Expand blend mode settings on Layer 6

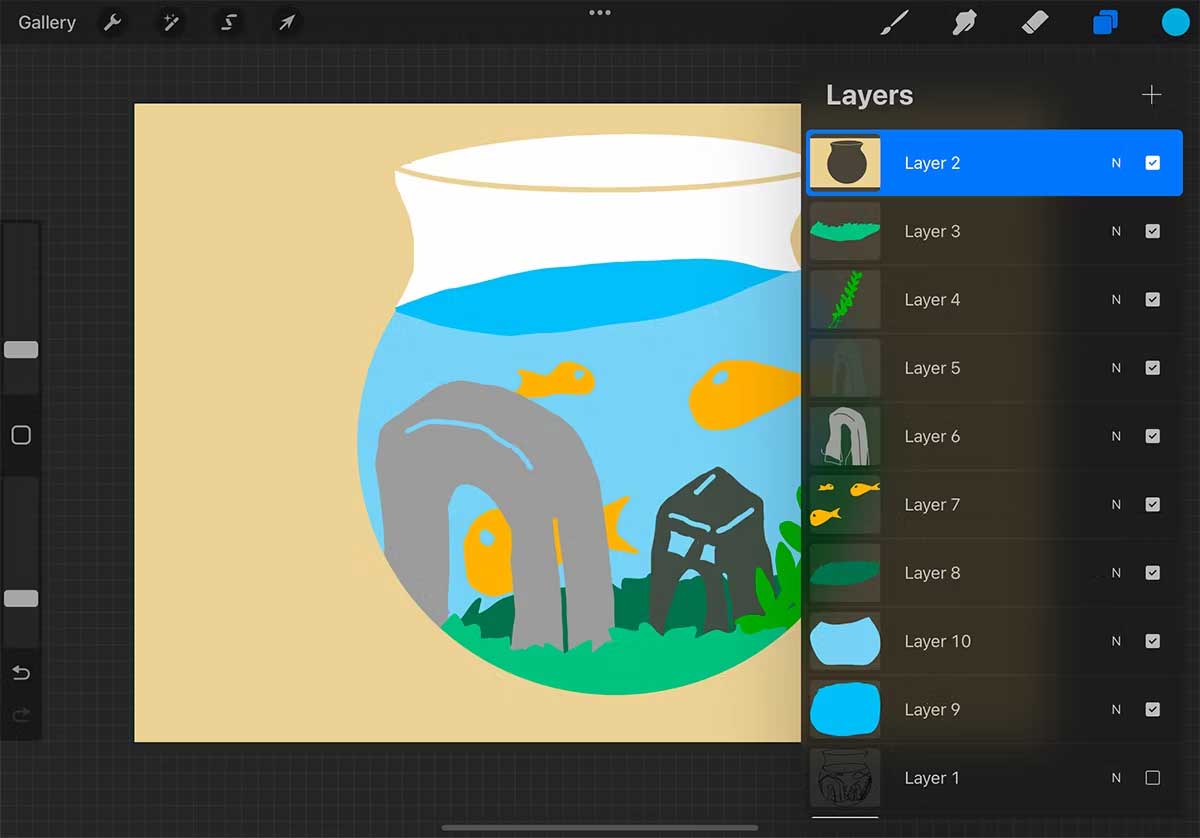1116,436
